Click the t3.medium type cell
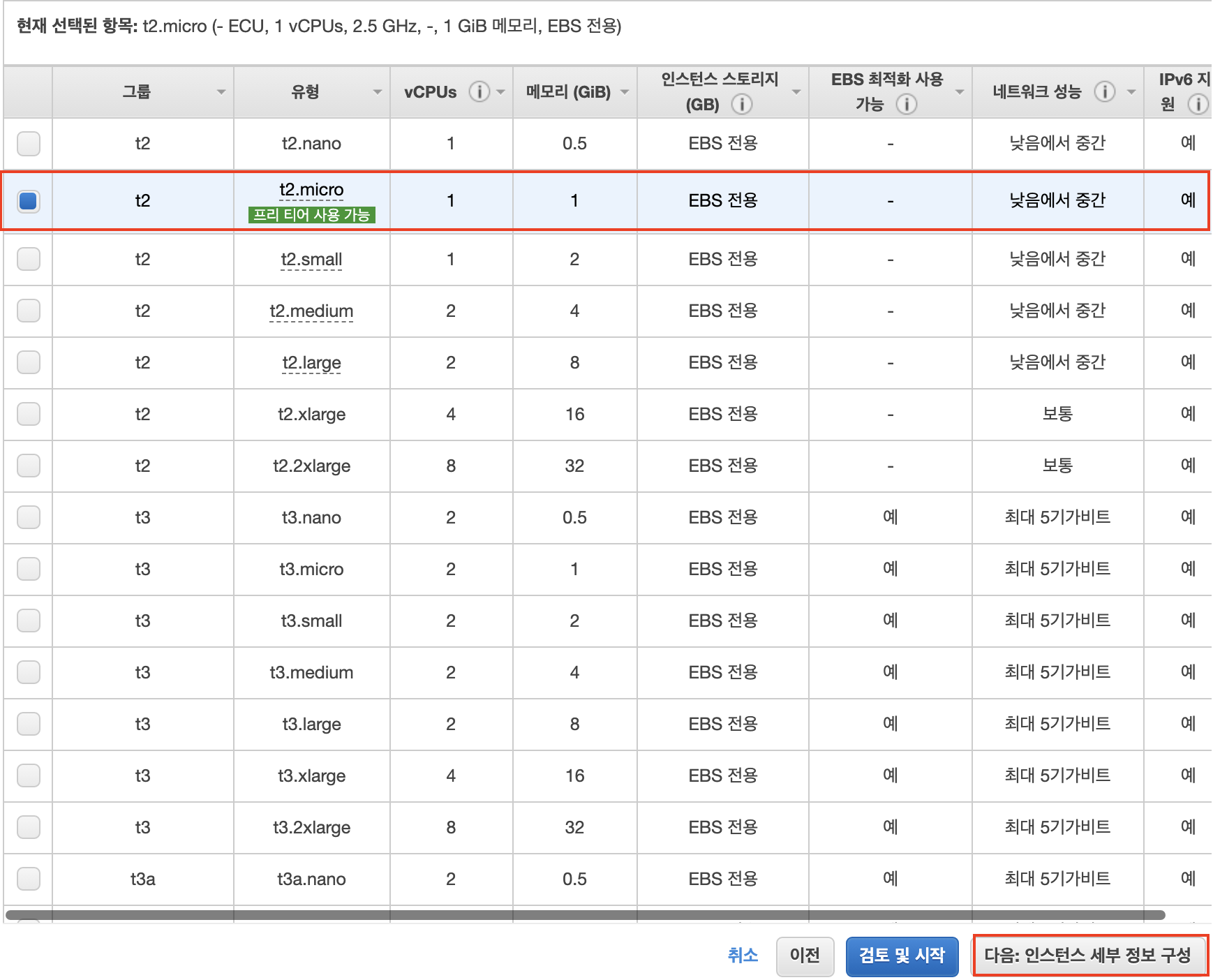The height and width of the screenshot is (980, 1213). click(x=311, y=673)
